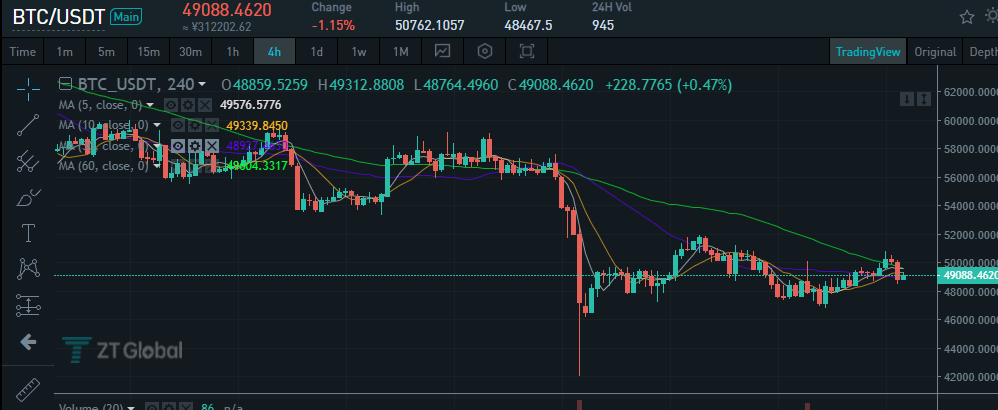The image size is (998, 410).
Task: Select the pitchfork drawing tool
Action: [x=27, y=162]
